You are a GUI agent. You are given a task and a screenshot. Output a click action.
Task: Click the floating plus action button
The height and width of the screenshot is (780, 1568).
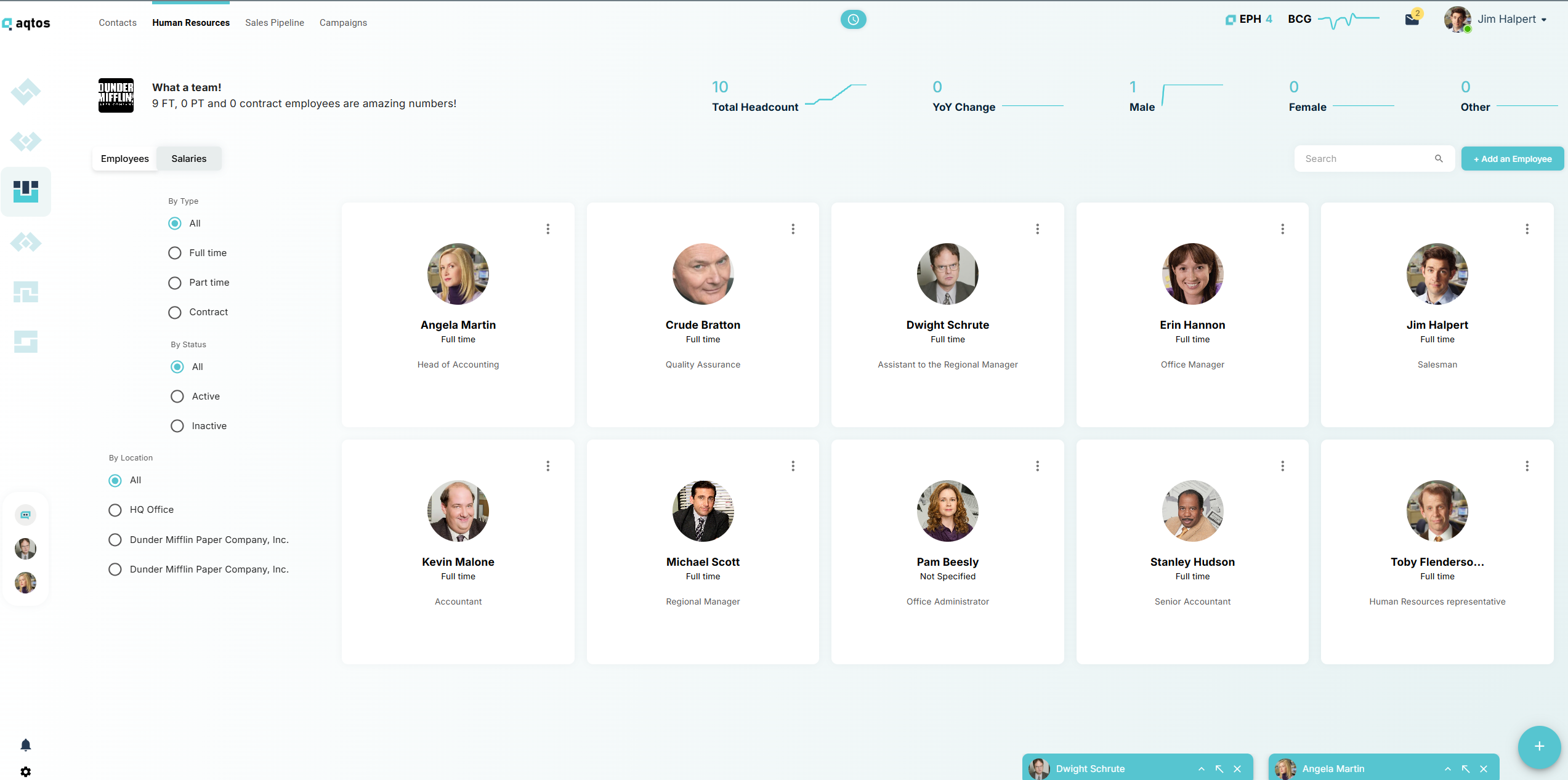pyautogui.click(x=1538, y=747)
